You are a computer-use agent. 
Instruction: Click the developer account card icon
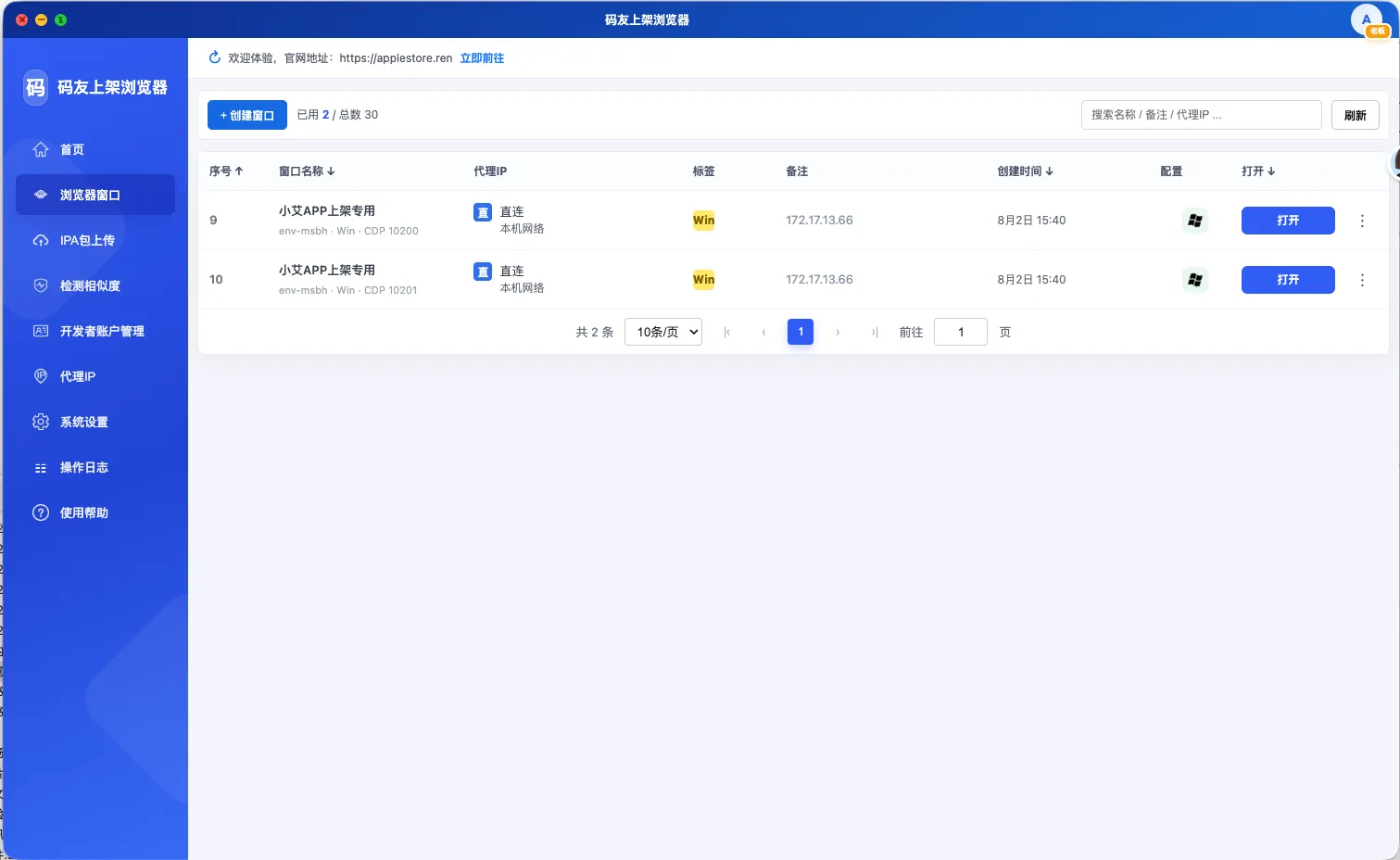(41, 331)
